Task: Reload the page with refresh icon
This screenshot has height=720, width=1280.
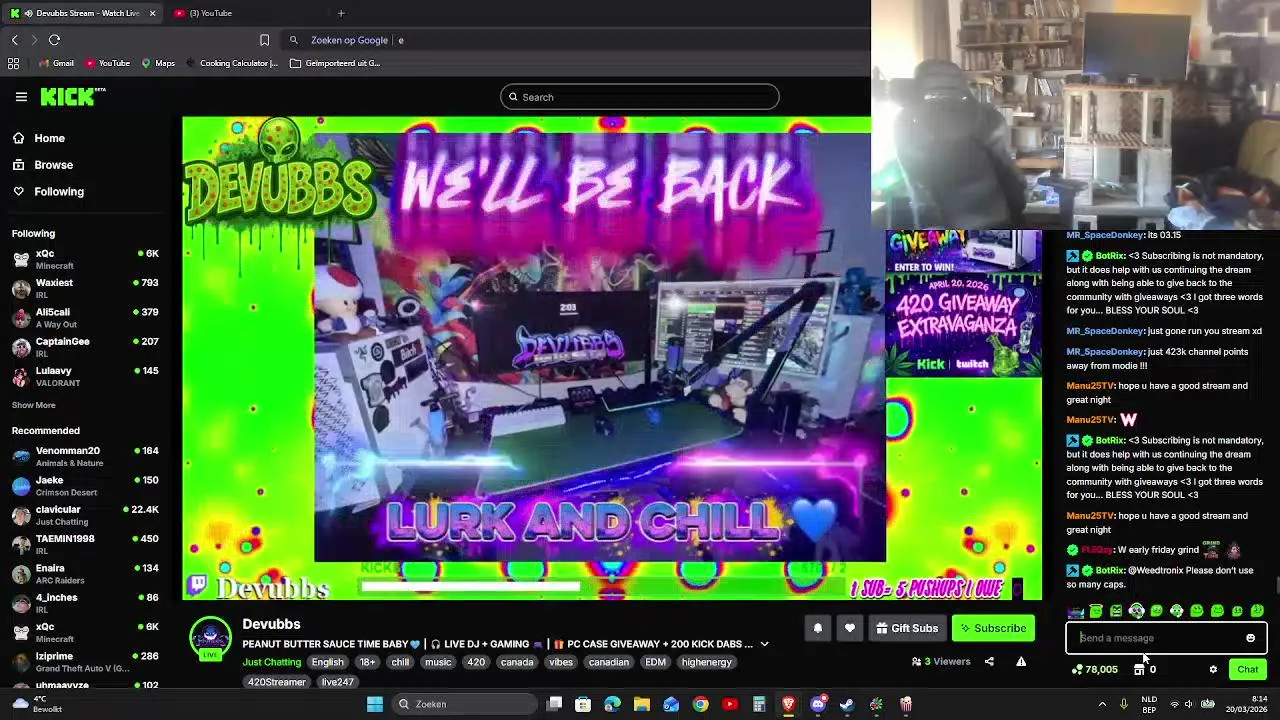Action: point(54,40)
